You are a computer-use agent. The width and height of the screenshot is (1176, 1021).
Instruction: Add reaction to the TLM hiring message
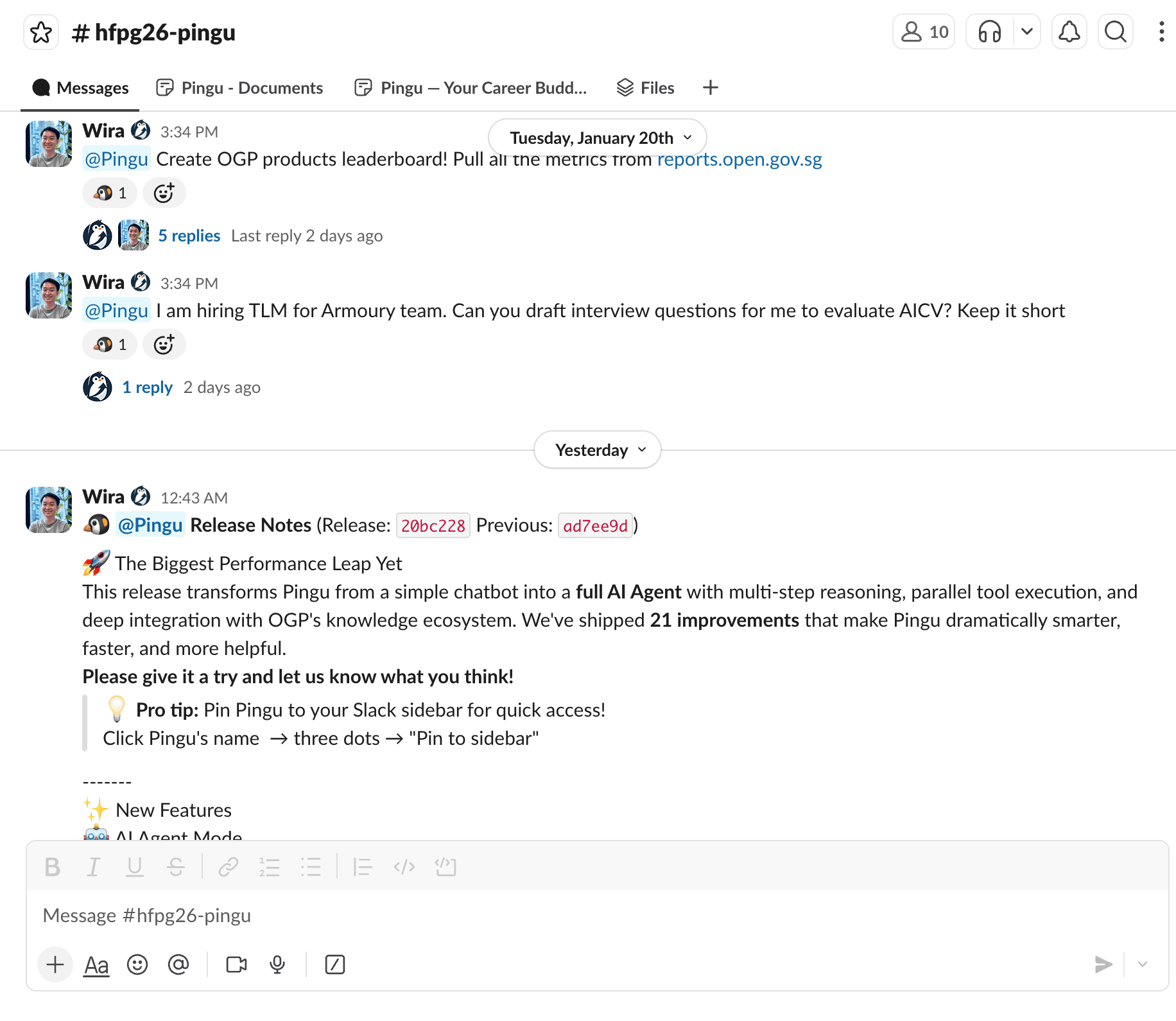click(164, 344)
